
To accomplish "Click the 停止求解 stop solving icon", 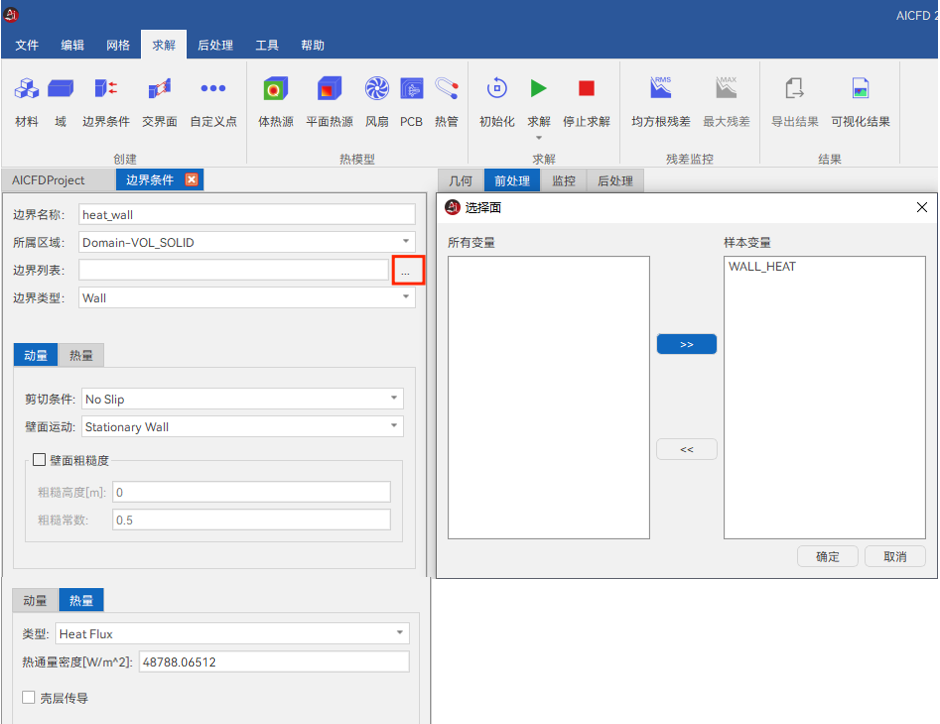I will tap(586, 89).
